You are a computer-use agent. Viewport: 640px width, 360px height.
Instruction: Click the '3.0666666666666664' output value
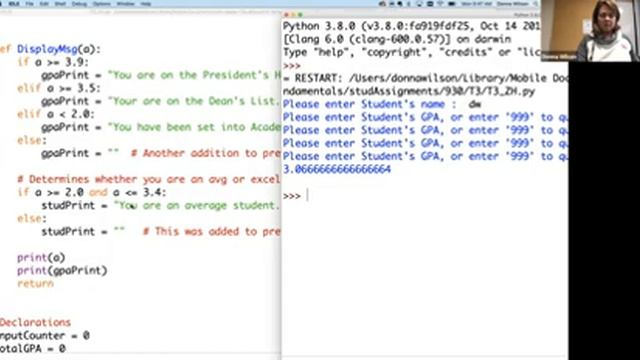[x=337, y=169]
